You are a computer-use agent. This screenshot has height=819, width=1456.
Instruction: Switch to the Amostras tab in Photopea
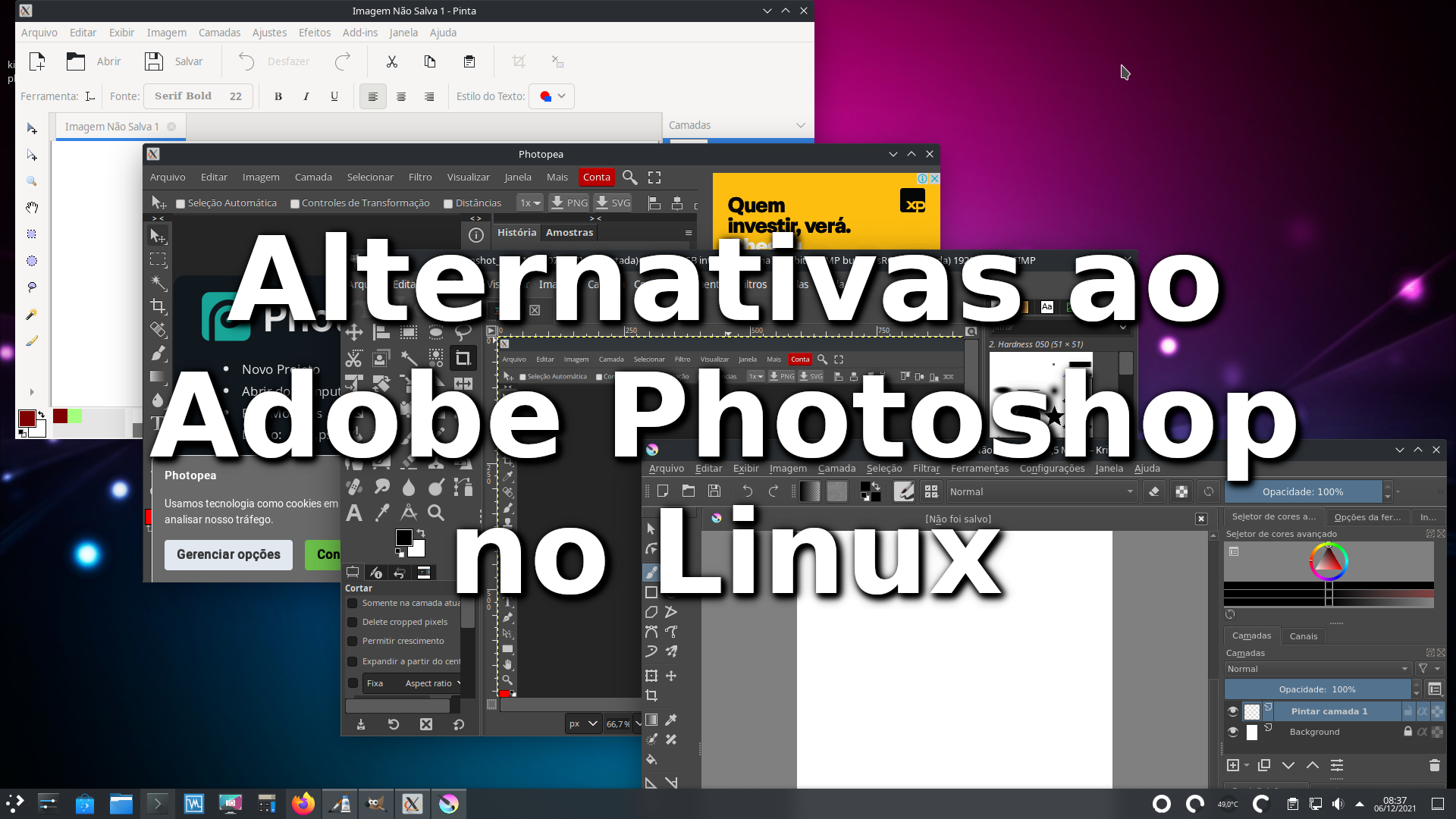(x=570, y=233)
